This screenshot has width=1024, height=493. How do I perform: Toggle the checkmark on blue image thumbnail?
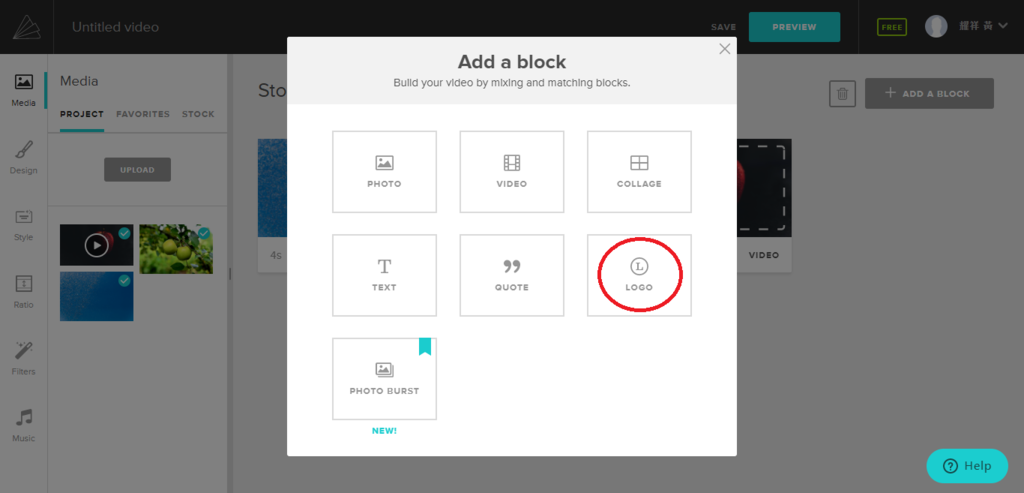(124, 281)
